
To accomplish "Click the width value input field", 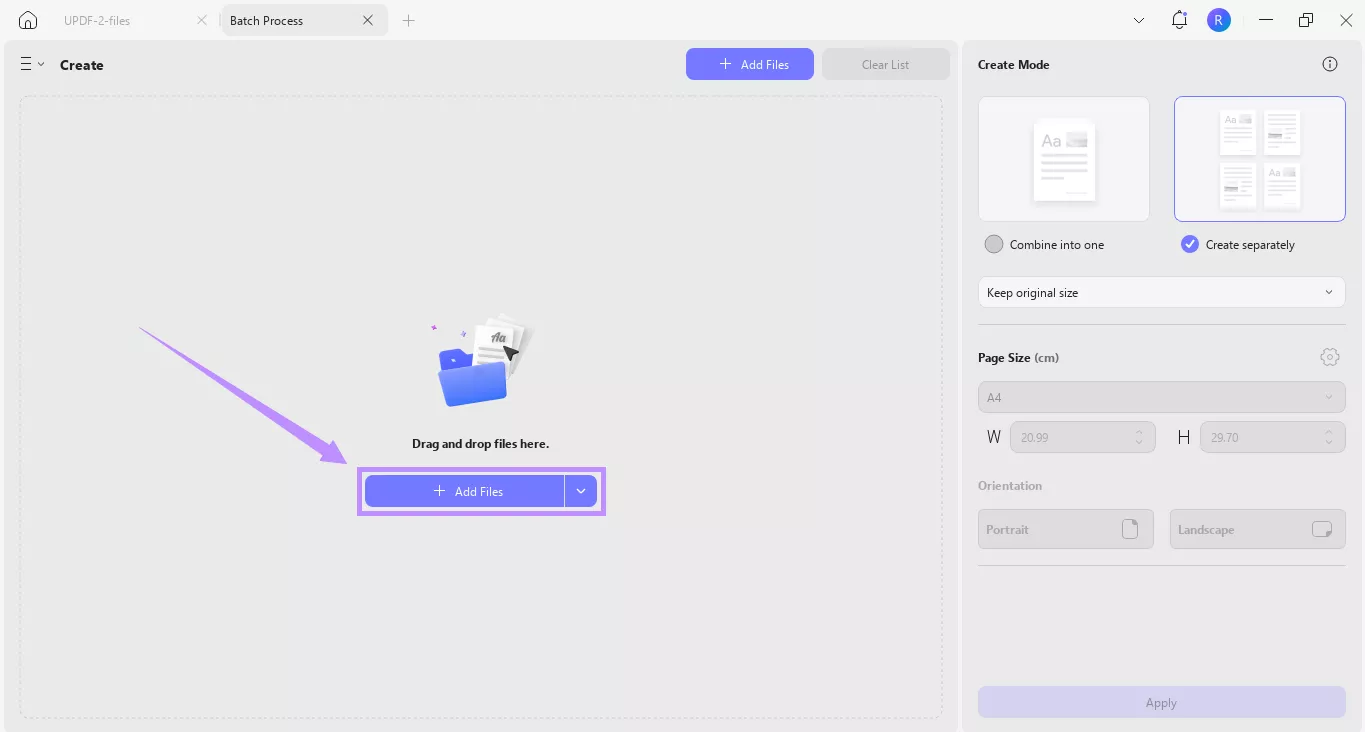I will tap(1075, 436).
